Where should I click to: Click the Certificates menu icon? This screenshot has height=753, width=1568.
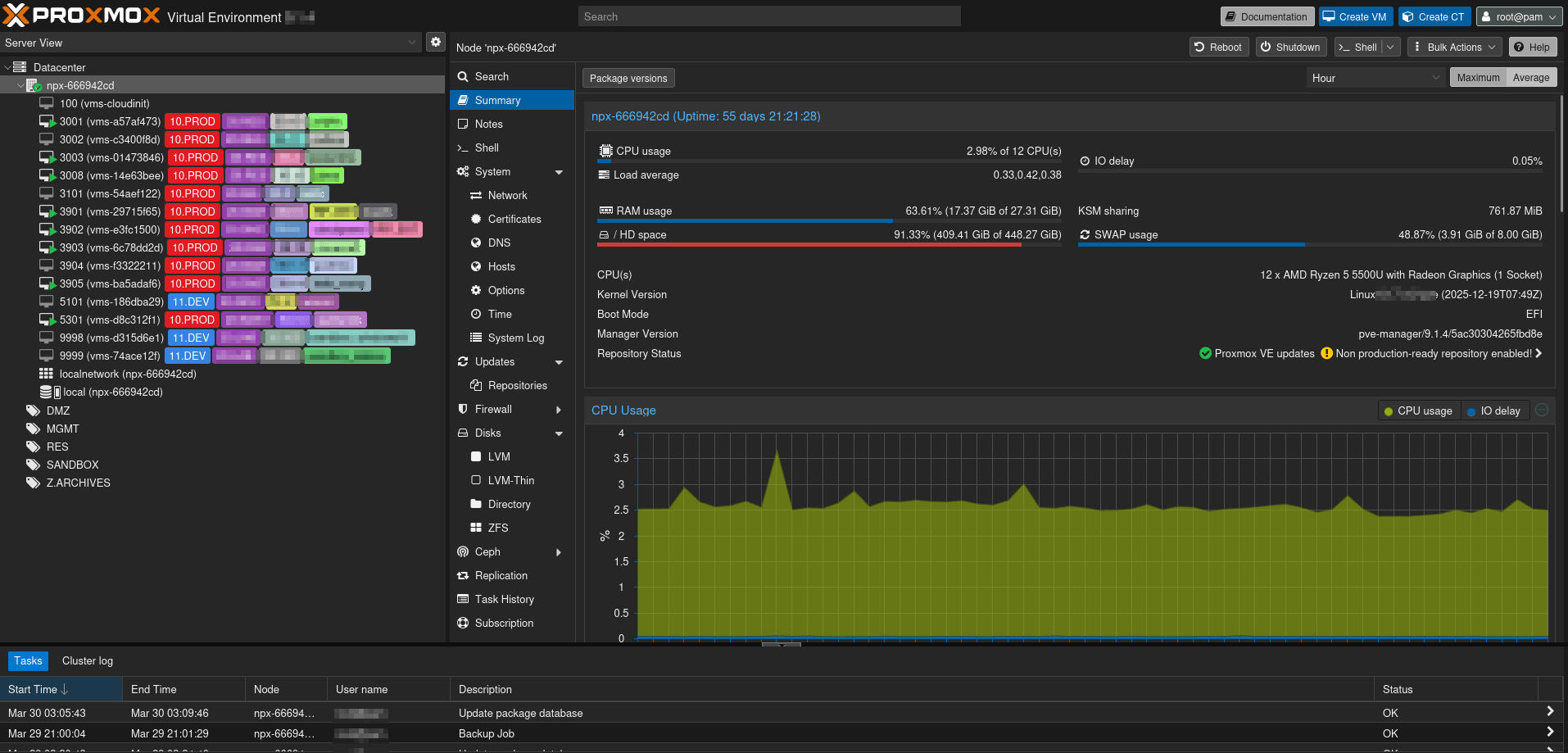coord(476,219)
